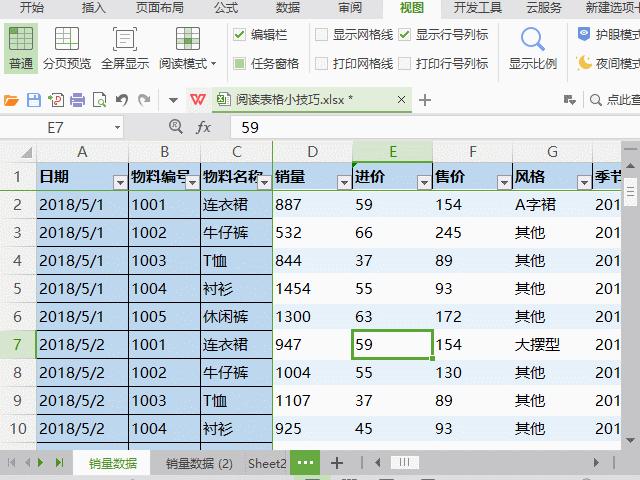Switch to sheet tab 销量数据 (2)
The height and width of the screenshot is (480, 640).
coord(199,463)
